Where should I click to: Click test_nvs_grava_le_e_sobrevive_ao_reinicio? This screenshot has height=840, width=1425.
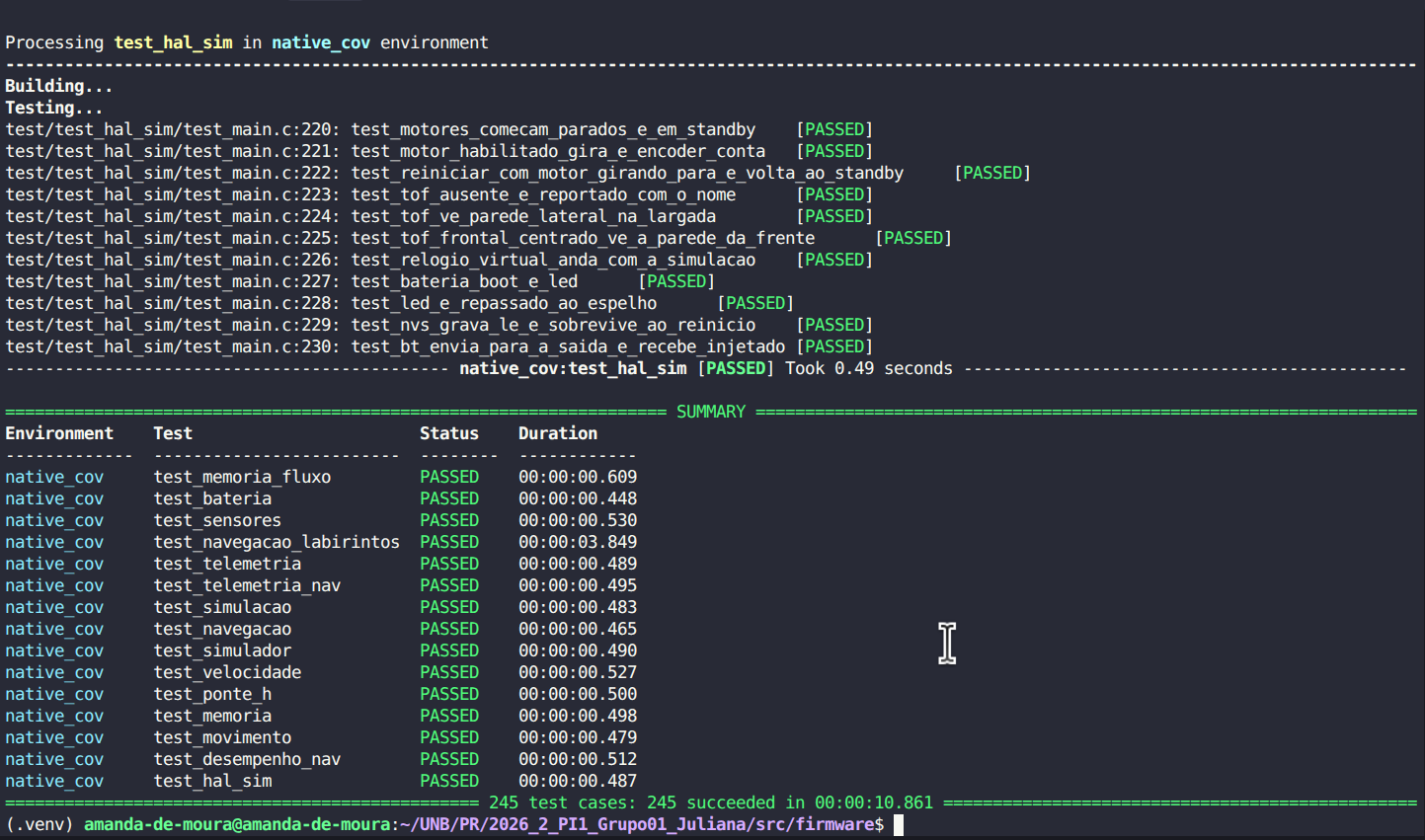pyautogui.click(x=553, y=325)
